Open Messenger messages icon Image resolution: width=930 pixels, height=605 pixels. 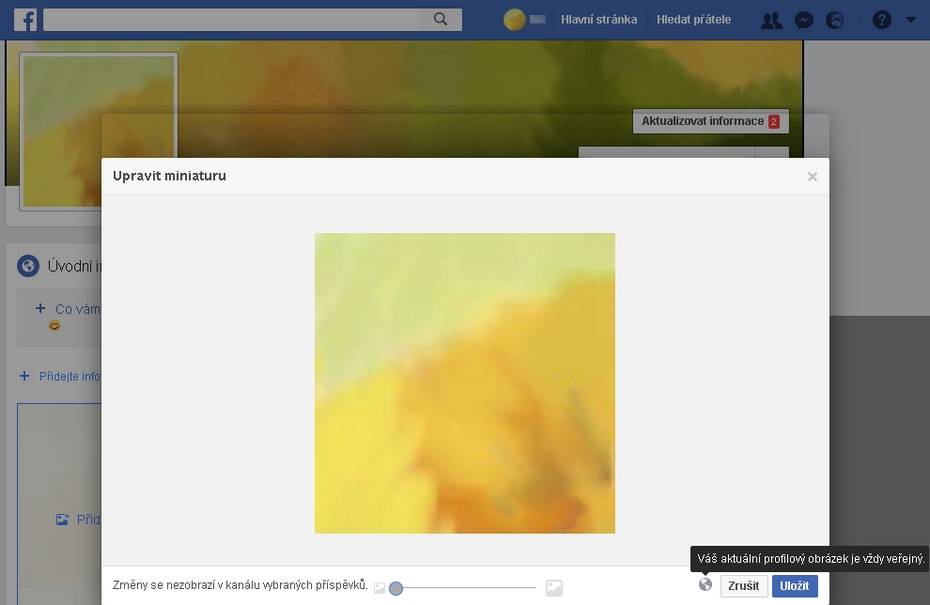click(804, 21)
